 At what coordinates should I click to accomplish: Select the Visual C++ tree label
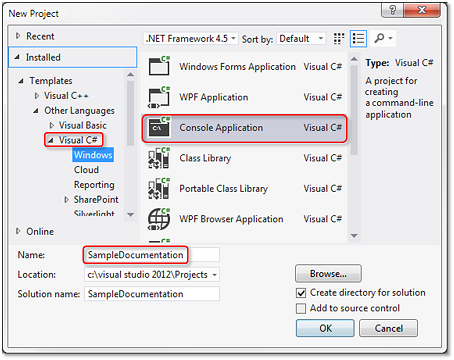click(x=66, y=96)
